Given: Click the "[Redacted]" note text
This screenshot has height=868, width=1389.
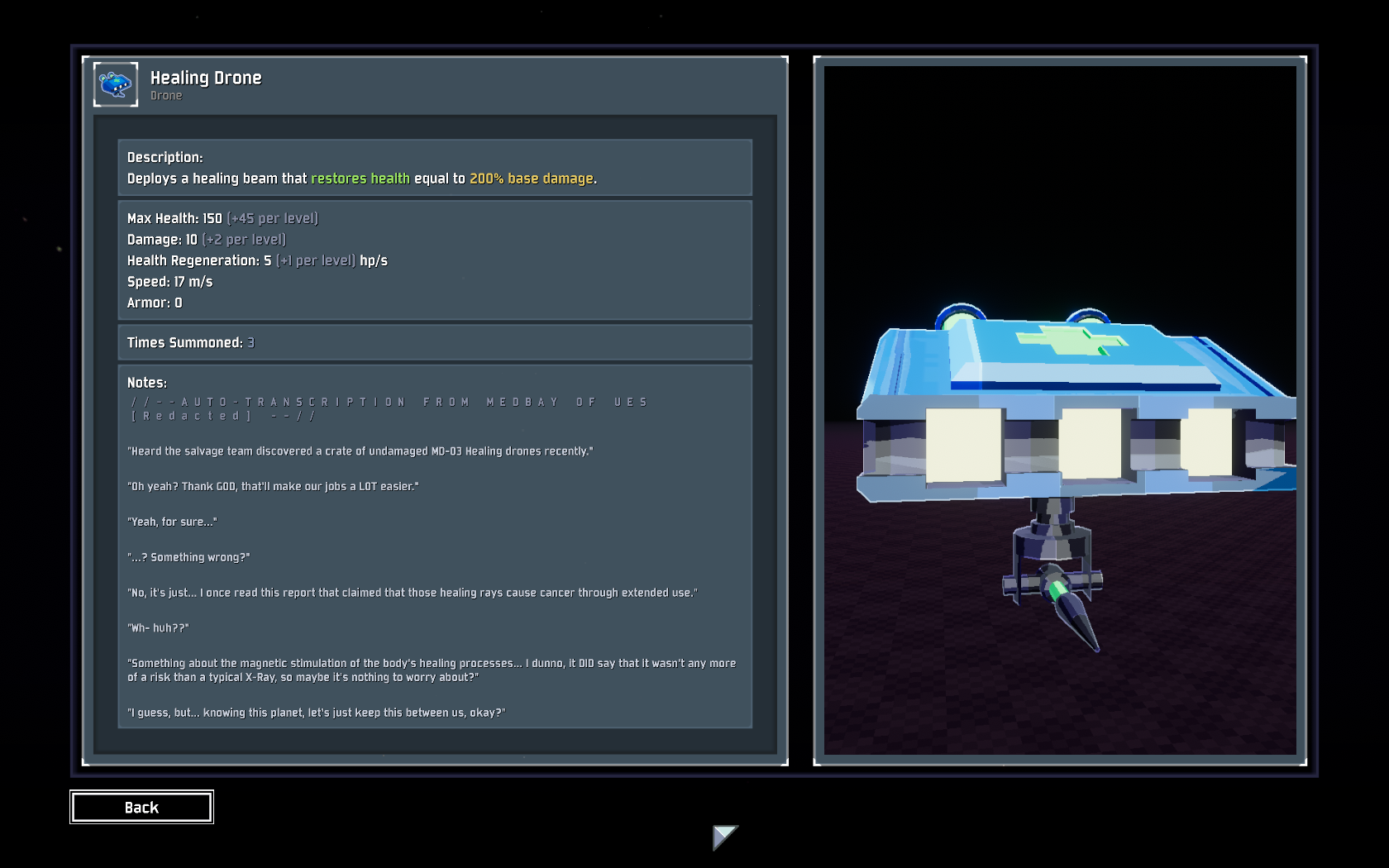Looking at the screenshot, I should pyautogui.click(x=191, y=416).
